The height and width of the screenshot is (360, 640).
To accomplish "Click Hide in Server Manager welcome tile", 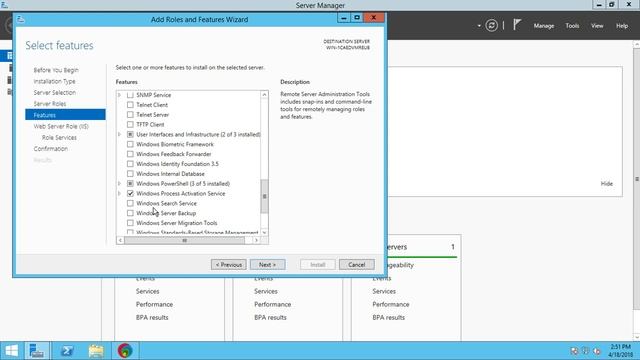I will pos(607,184).
